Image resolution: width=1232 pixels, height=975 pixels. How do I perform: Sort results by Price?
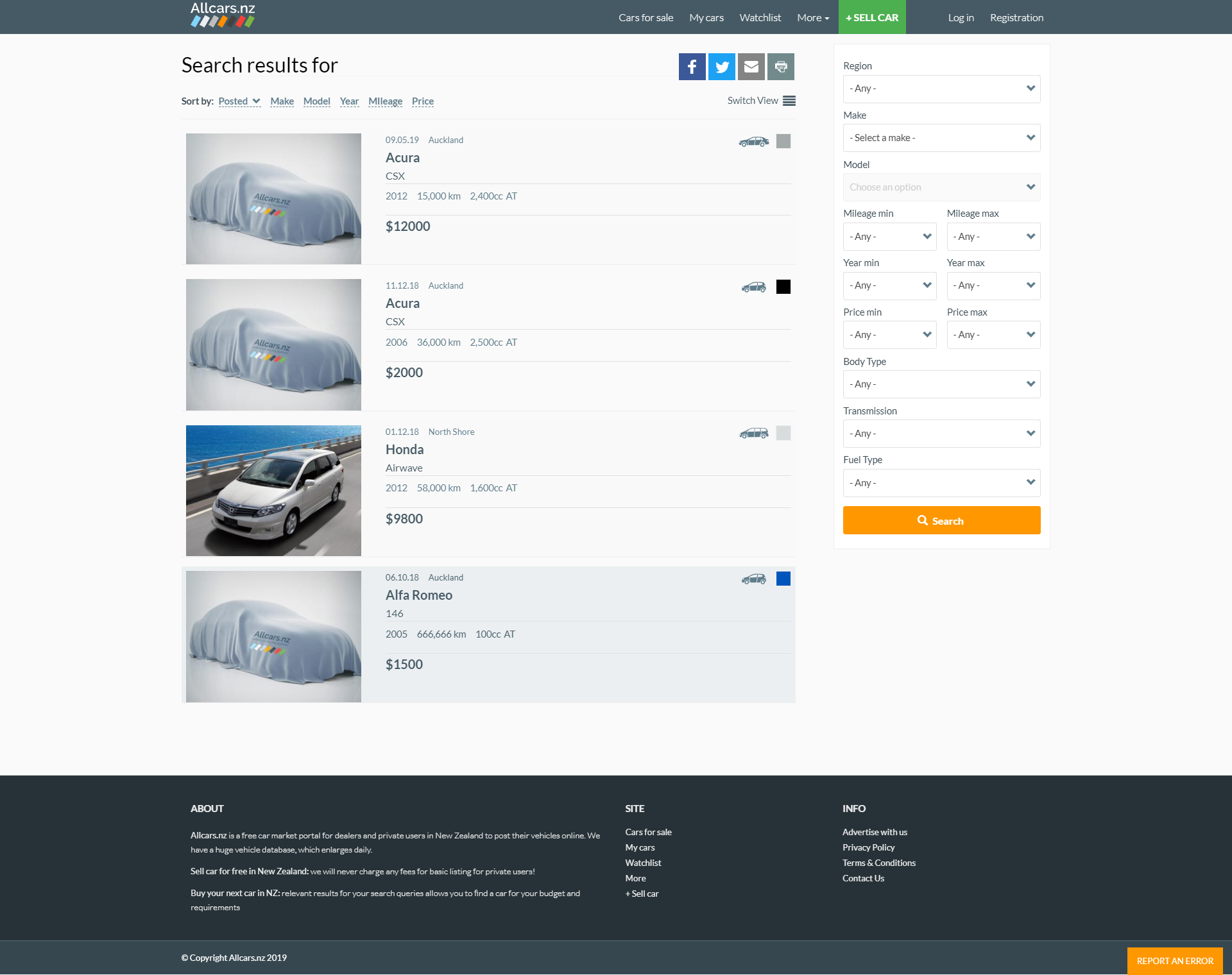click(422, 101)
